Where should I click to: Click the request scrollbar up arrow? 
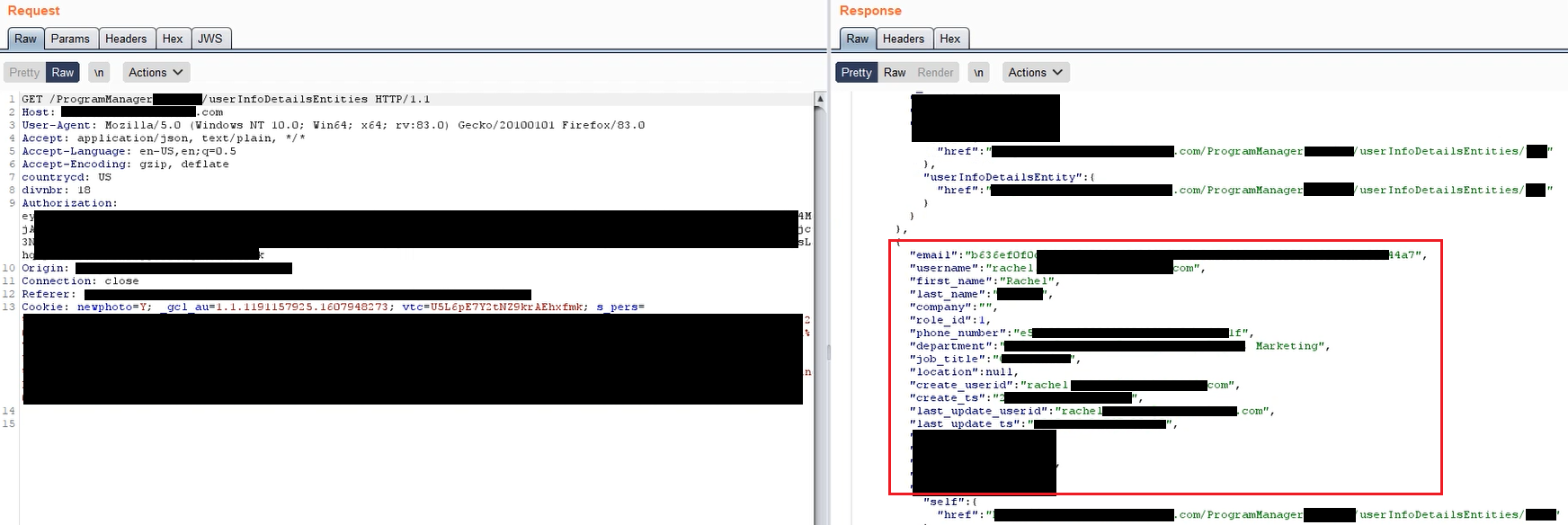point(820,98)
